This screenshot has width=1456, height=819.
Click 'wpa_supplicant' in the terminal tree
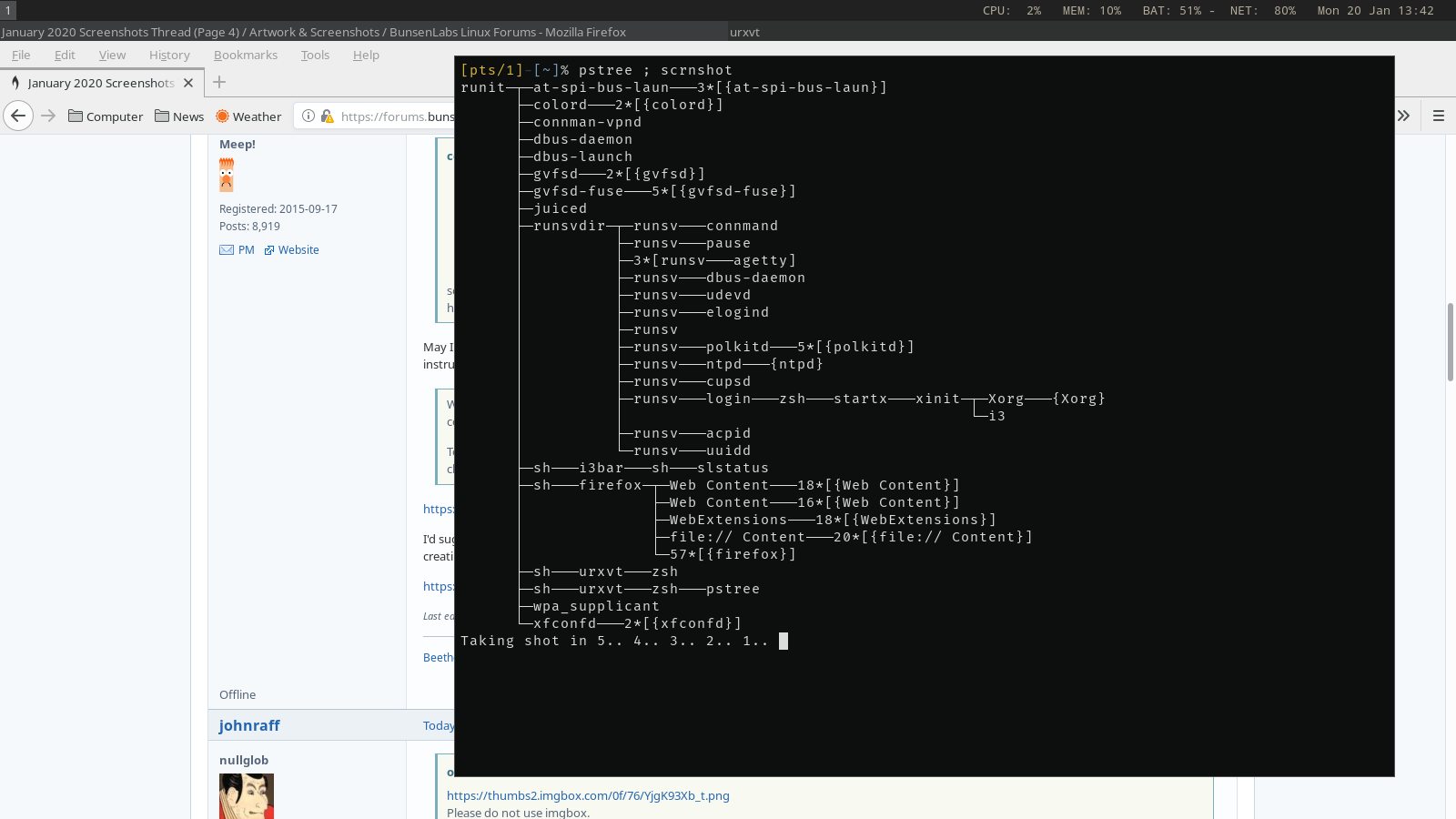[x=596, y=606]
